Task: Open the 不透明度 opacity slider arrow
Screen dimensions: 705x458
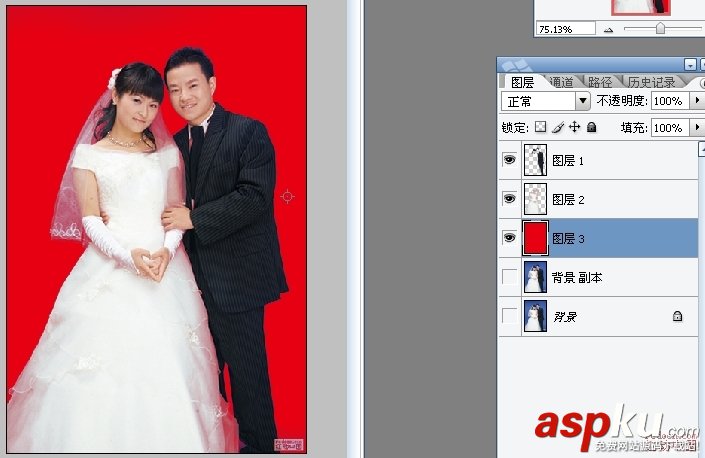Action: (x=696, y=100)
